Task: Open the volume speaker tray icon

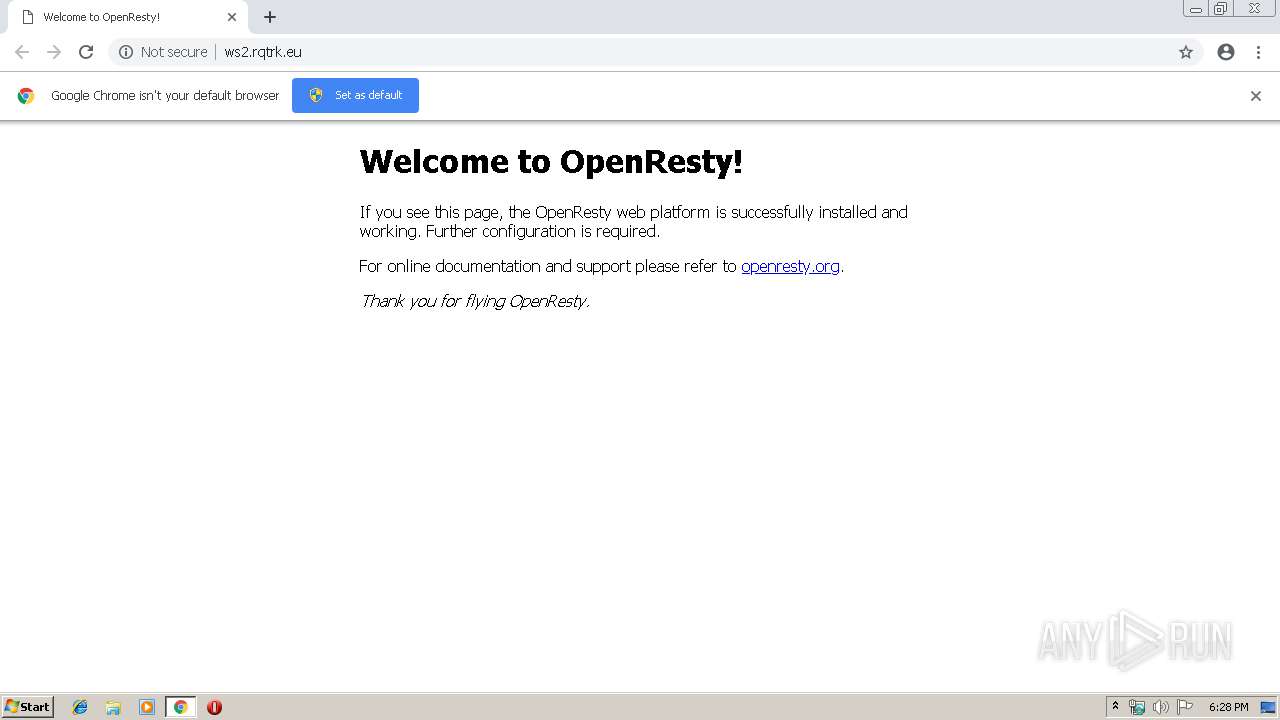Action: click(1161, 707)
